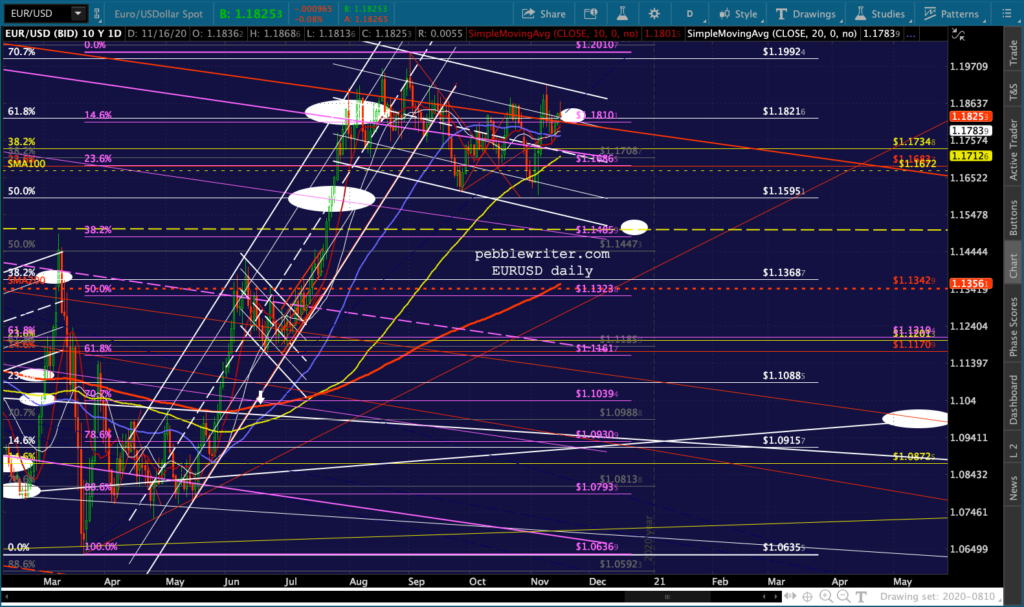Open the chart alerts flag icon
This screenshot has width=1024, height=607.
point(590,14)
